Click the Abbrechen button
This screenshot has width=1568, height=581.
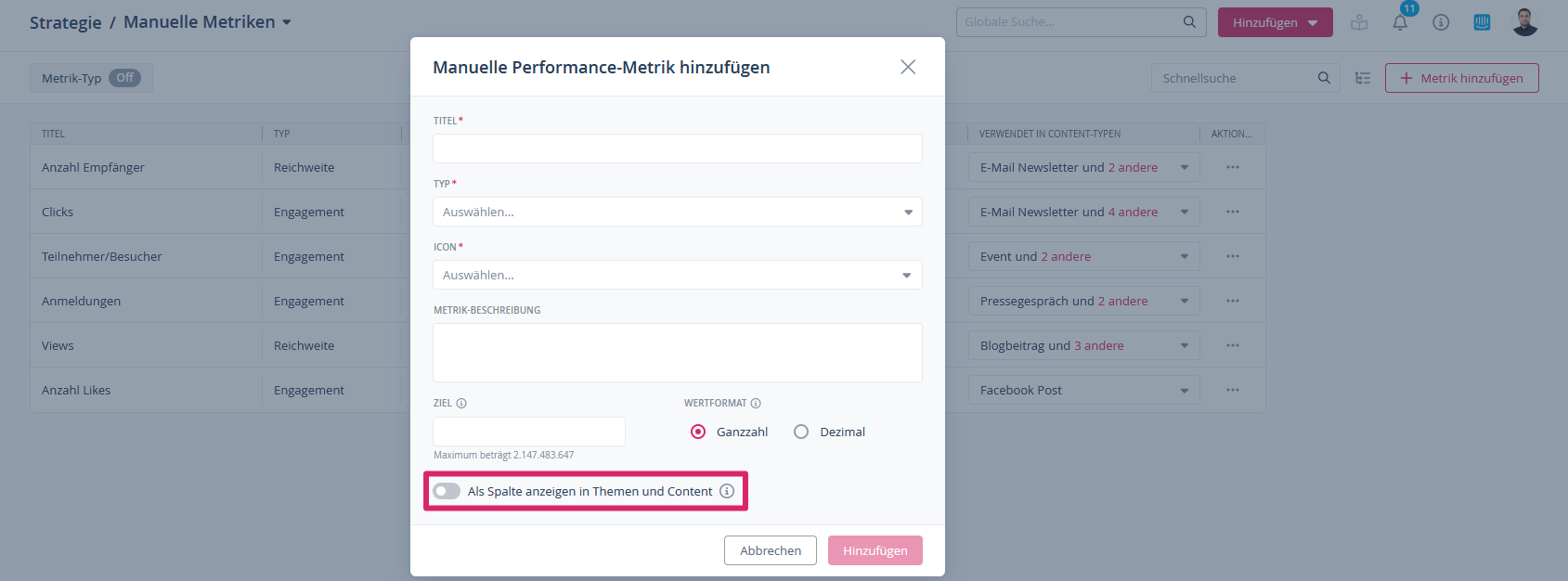coord(770,550)
